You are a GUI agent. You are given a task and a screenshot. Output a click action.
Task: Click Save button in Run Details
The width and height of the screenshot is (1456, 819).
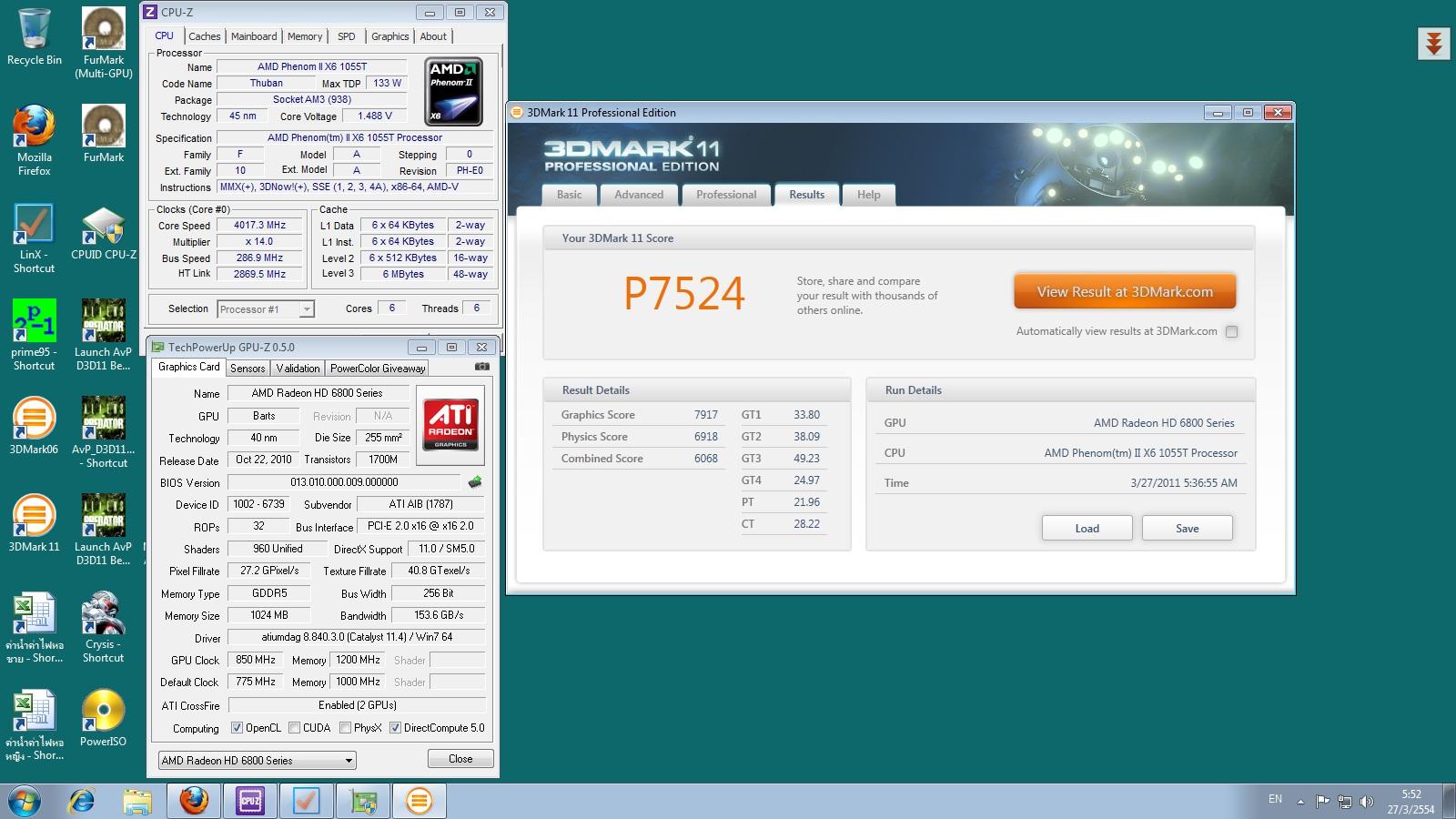click(x=1188, y=529)
